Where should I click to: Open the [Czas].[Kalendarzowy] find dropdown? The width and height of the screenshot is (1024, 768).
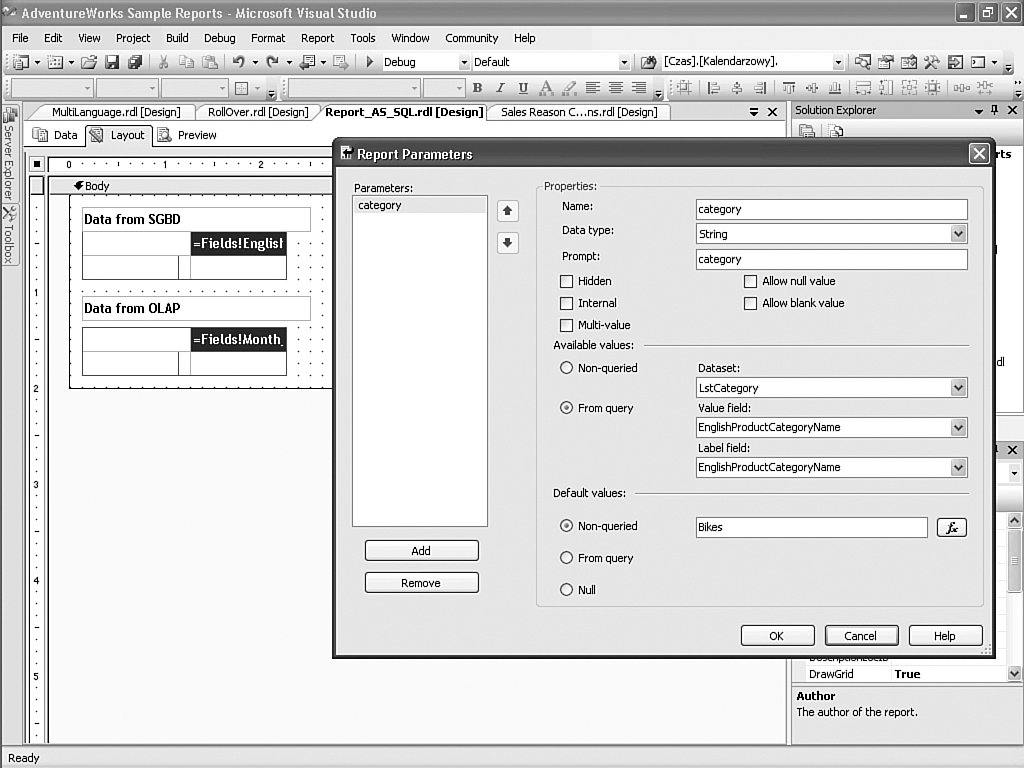point(838,63)
